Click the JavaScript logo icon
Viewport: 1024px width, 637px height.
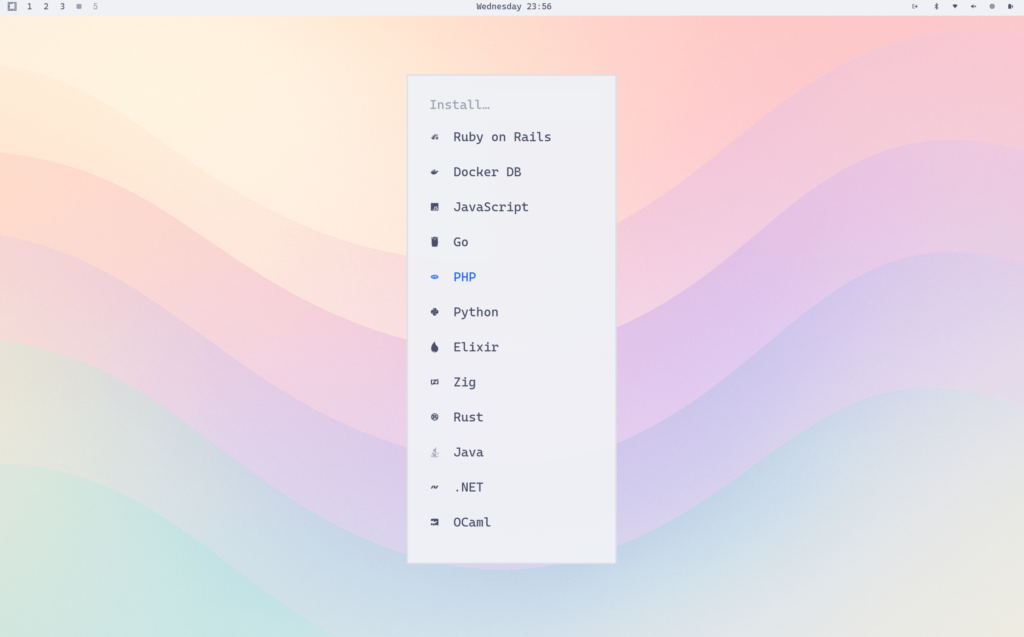coord(435,207)
